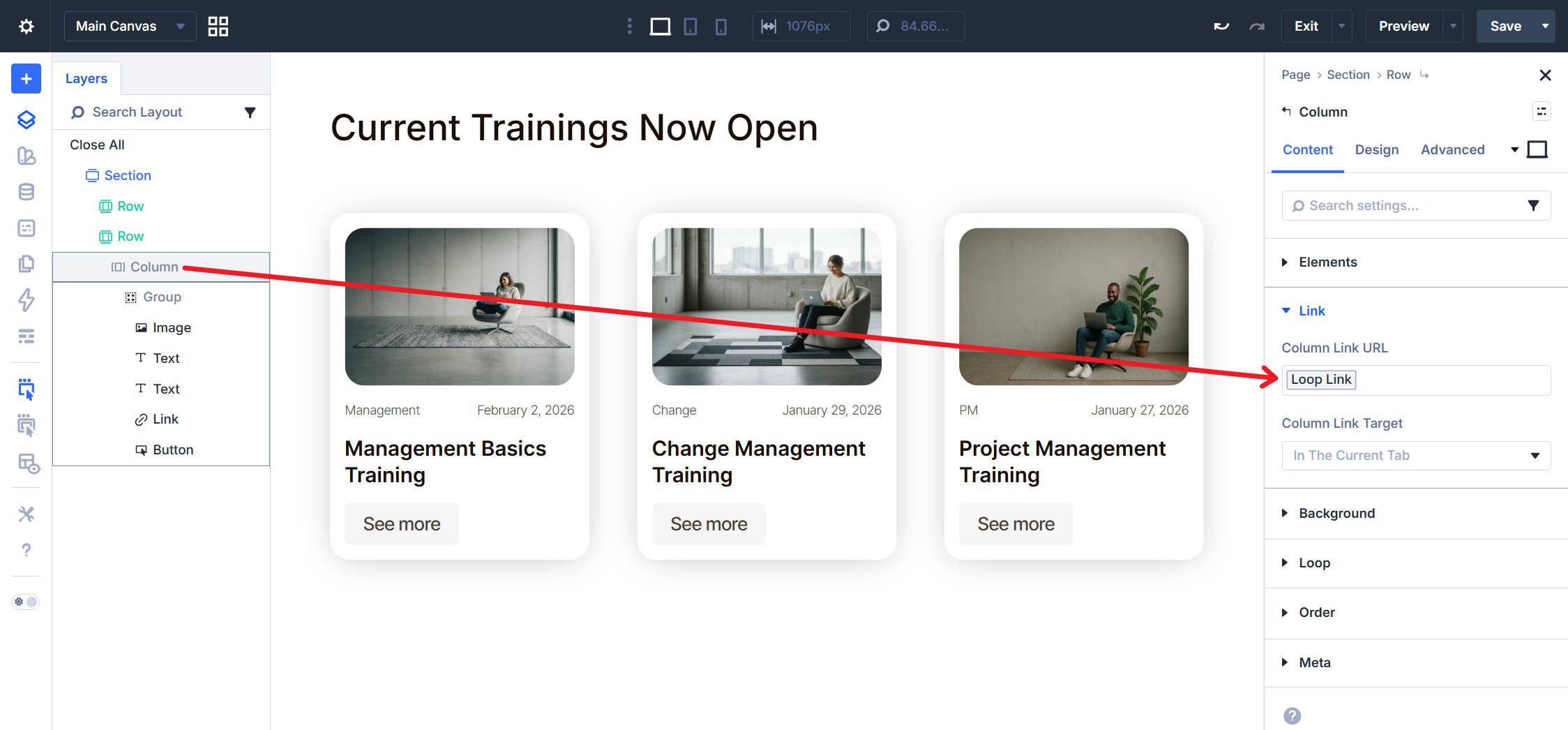Switch to the Design tab
The width and height of the screenshot is (1568, 730).
click(x=1376, y=149)
